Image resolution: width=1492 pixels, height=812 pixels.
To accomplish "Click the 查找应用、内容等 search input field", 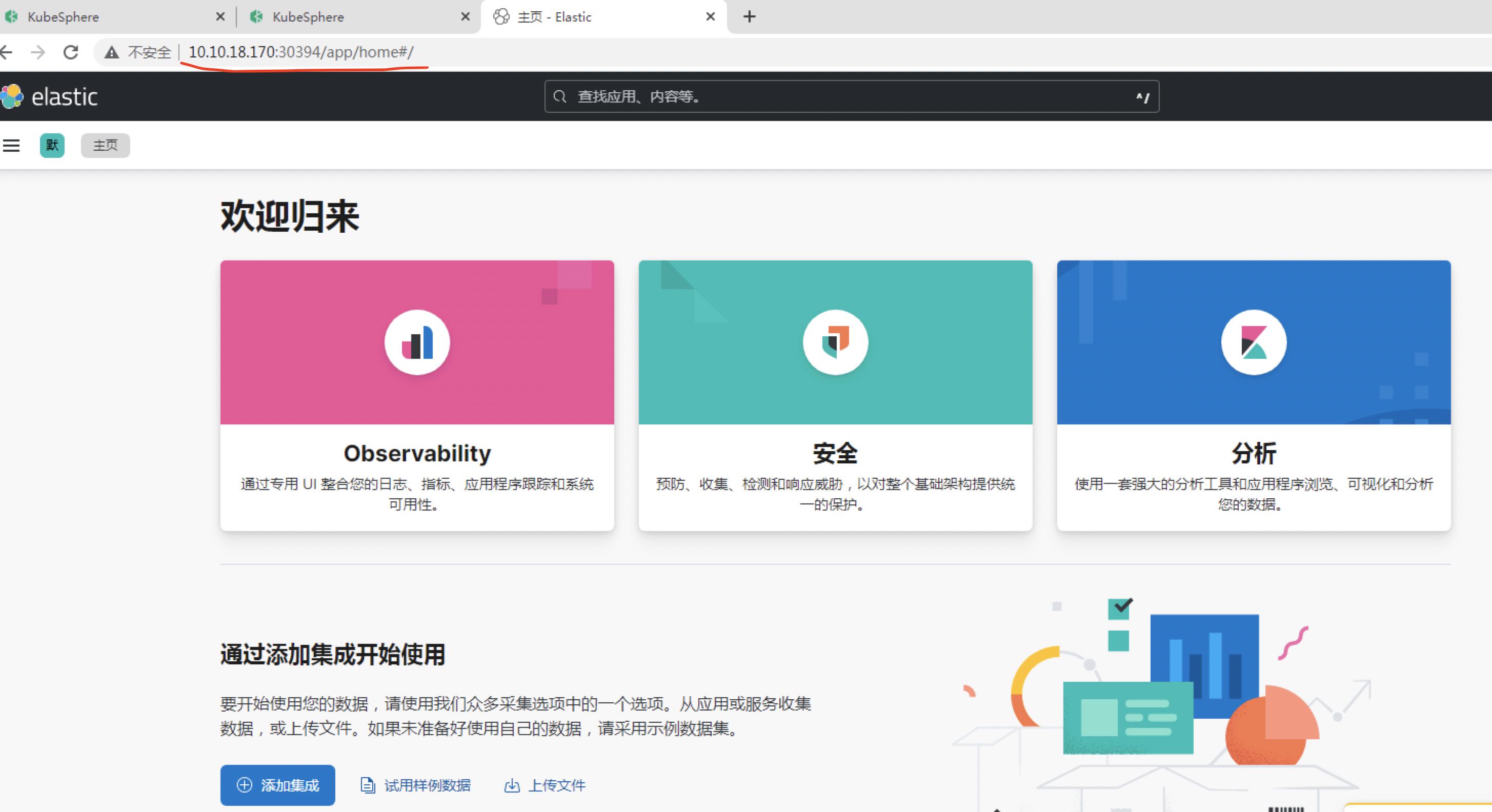I will pos(811,97).
